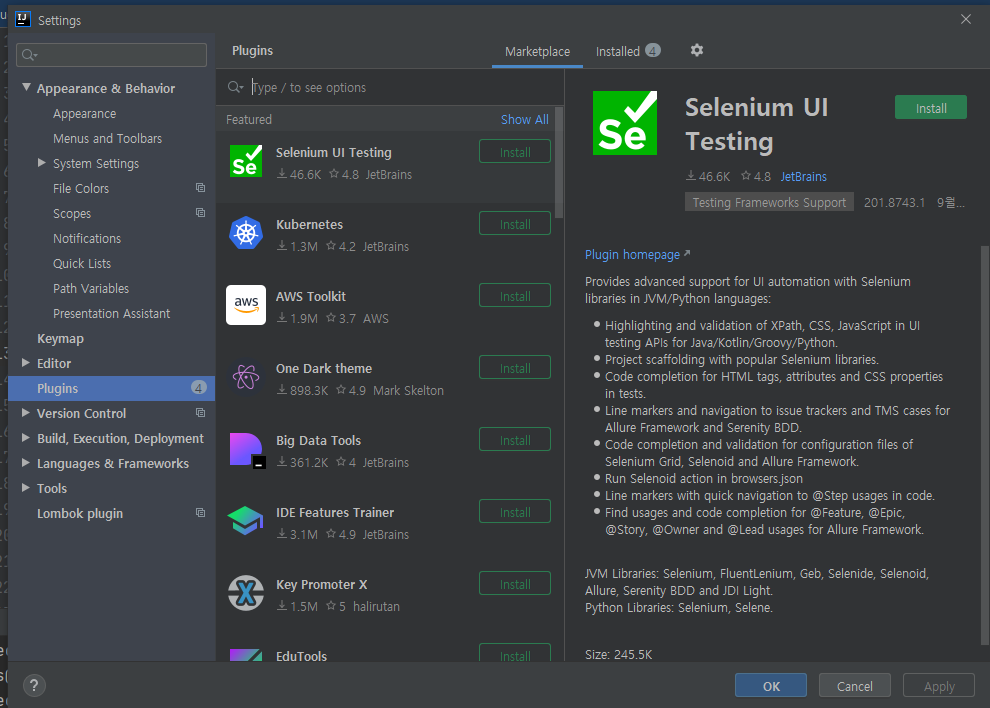Install One Dark theme

click(515, 368)
